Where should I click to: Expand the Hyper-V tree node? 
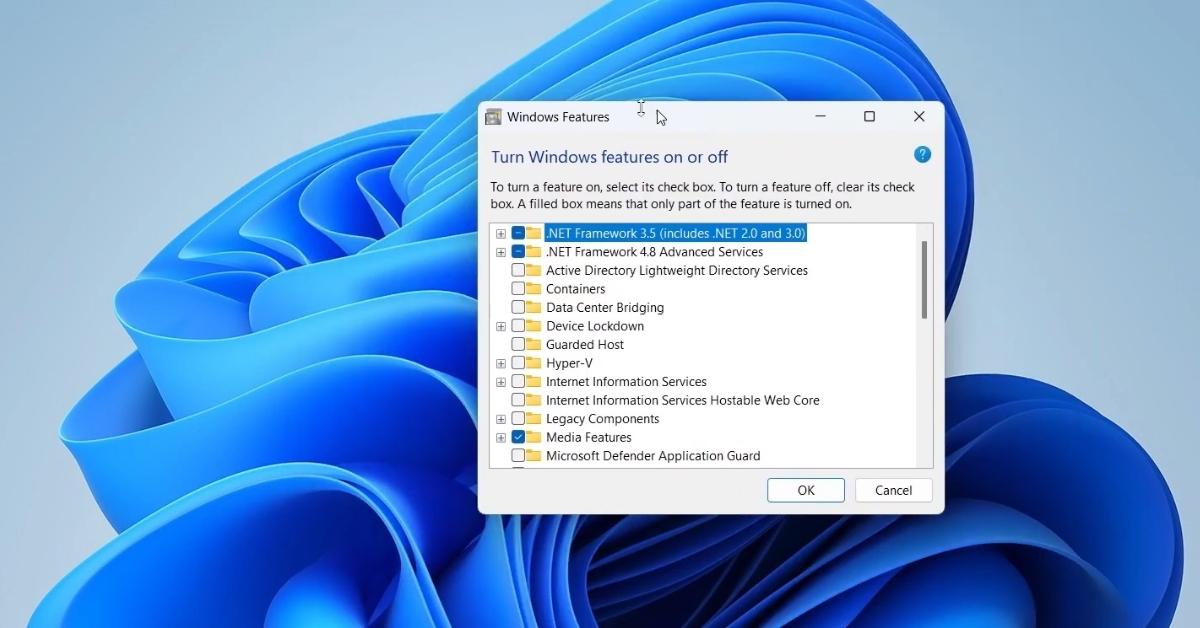tap(501, 363)
